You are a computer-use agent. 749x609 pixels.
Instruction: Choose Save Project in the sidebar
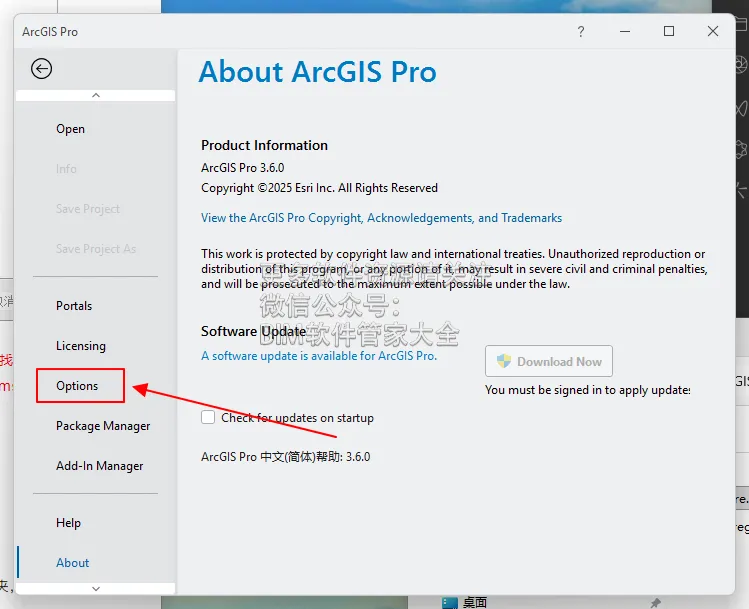(x=88, y=209)
